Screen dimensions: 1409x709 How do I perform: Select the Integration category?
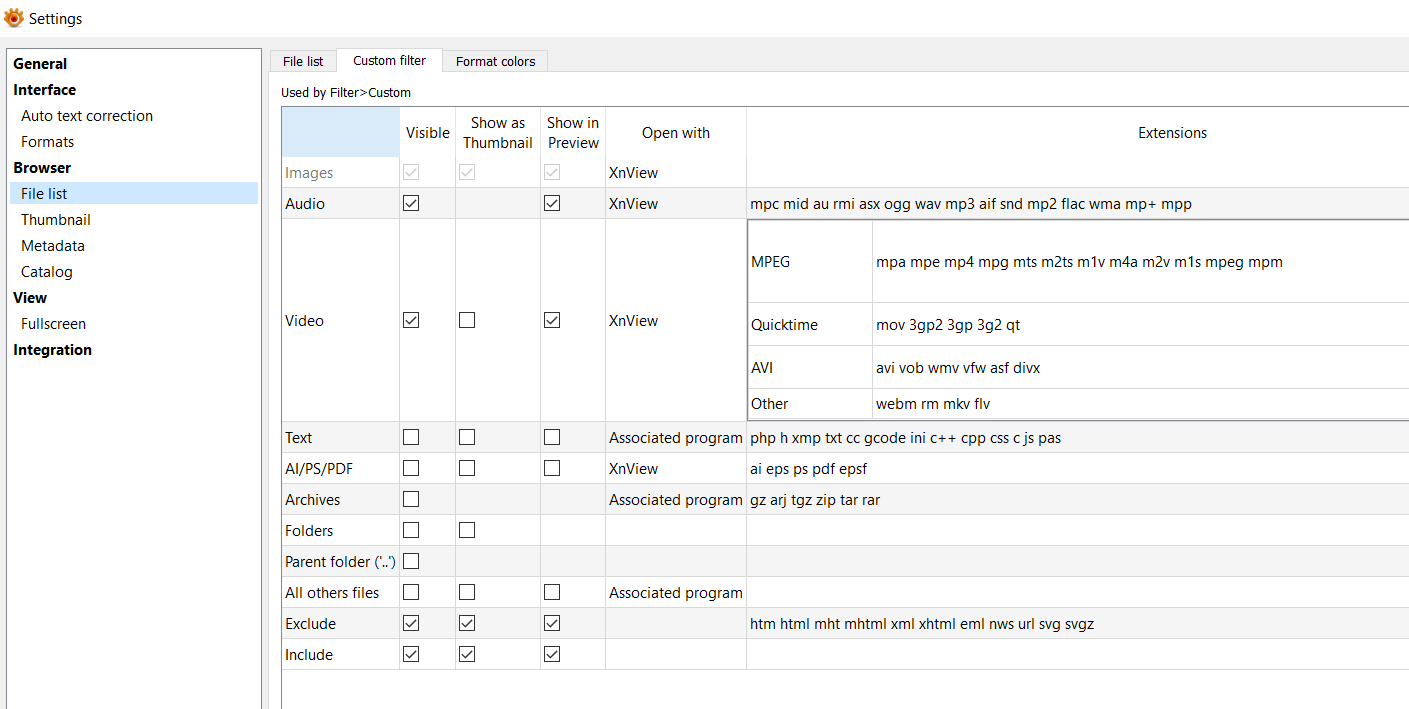(52, 350)
